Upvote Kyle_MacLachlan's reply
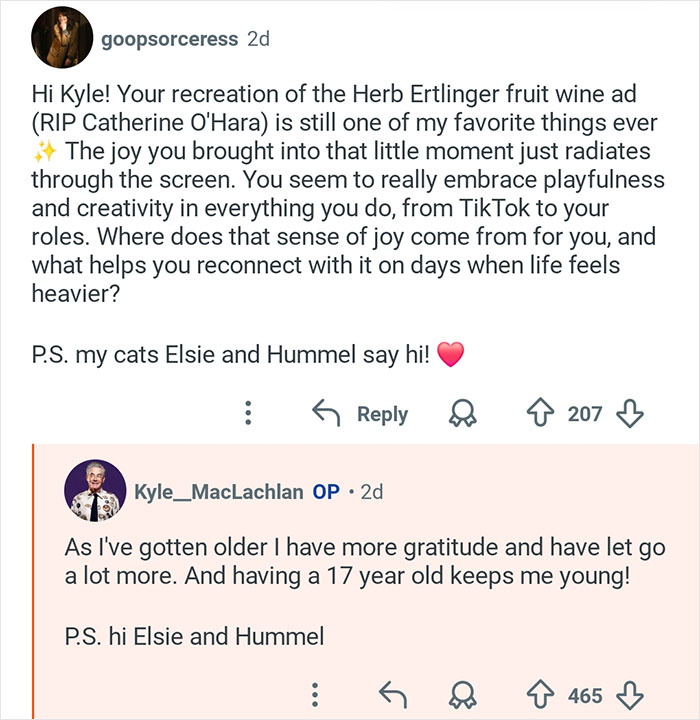 pos(543,695)
